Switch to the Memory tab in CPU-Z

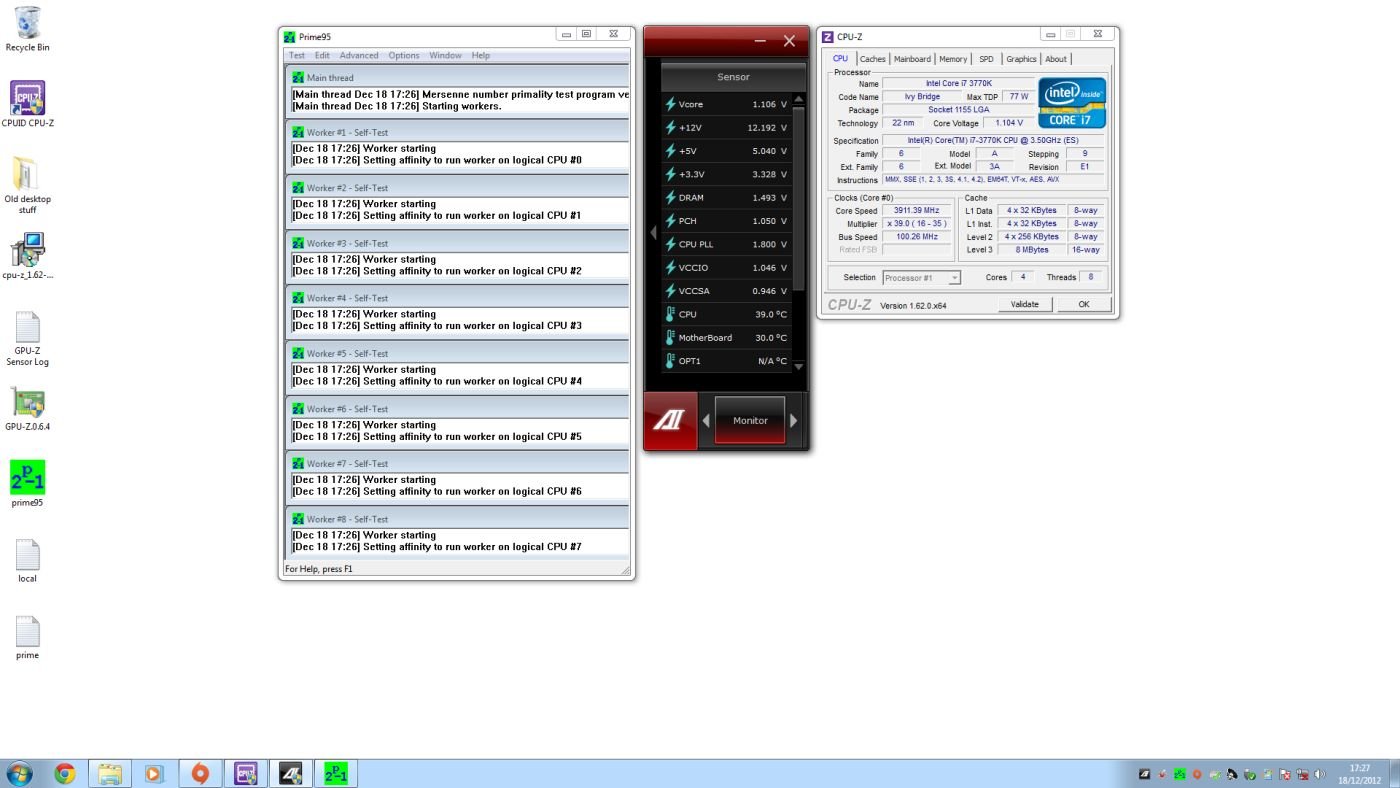point(953,59)
